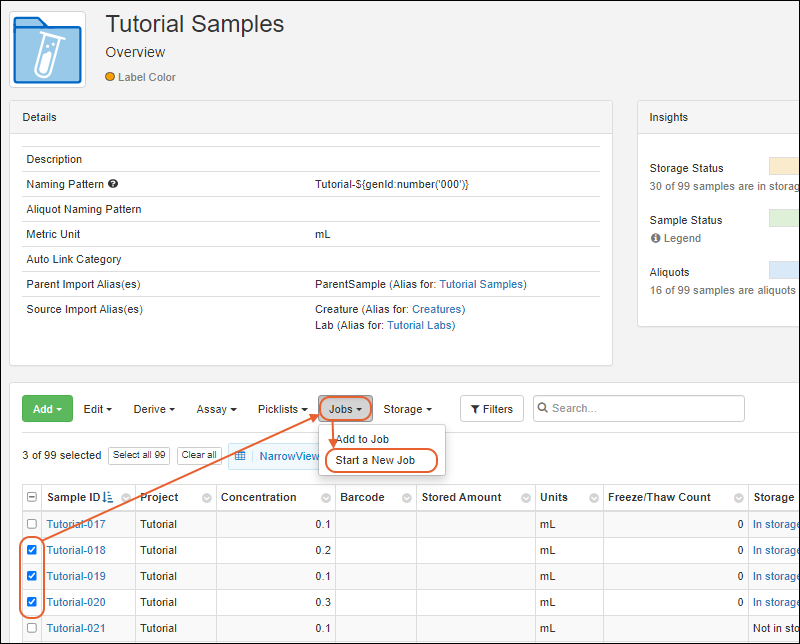Viewport: 800px width, 644px height.
Task: Open the Picklists dropdown menu
Action: [282, 409]
